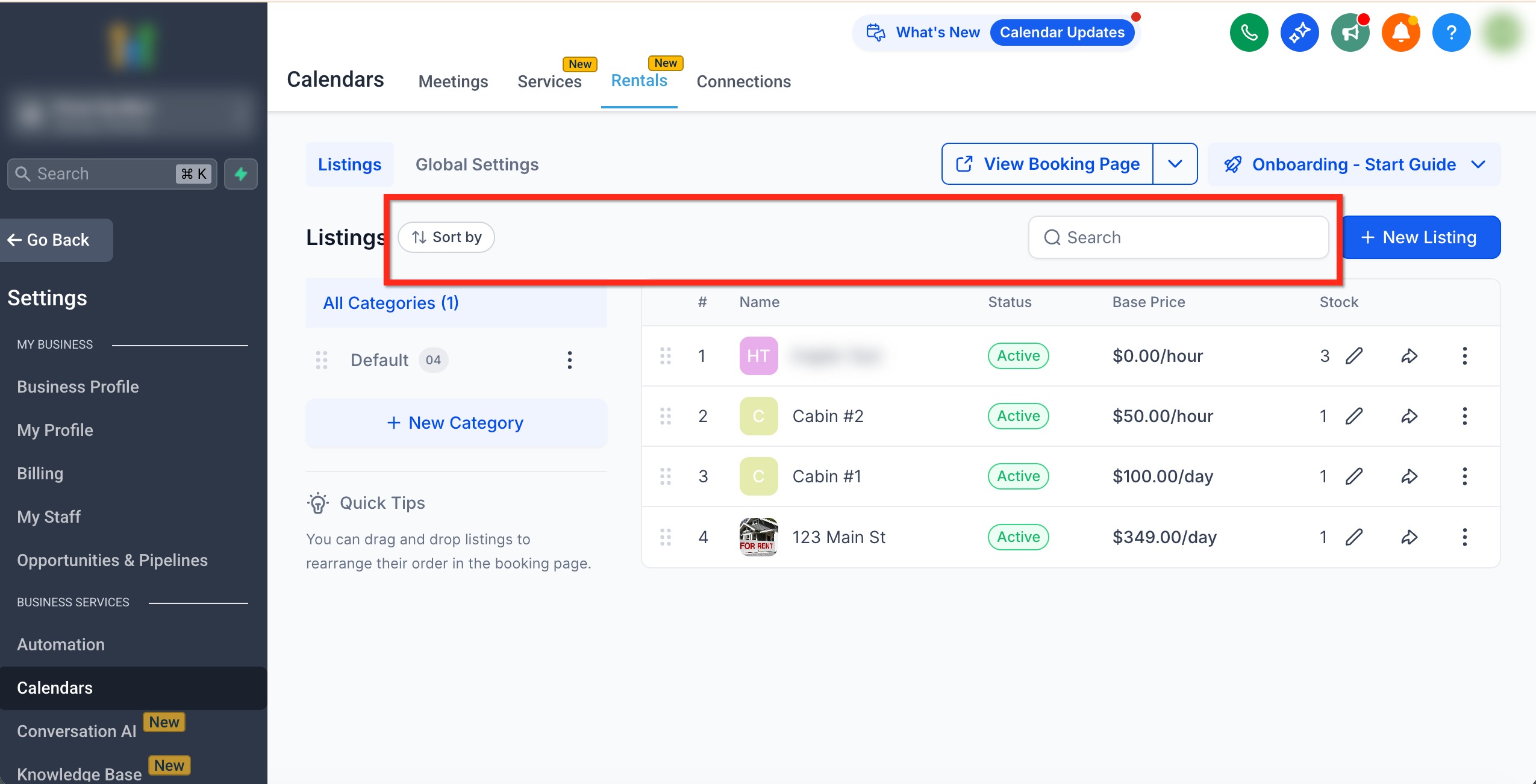Open the Sort by dropdown
The width and height of the screenshot is (1536, 784).
click(x=446, y=237)
